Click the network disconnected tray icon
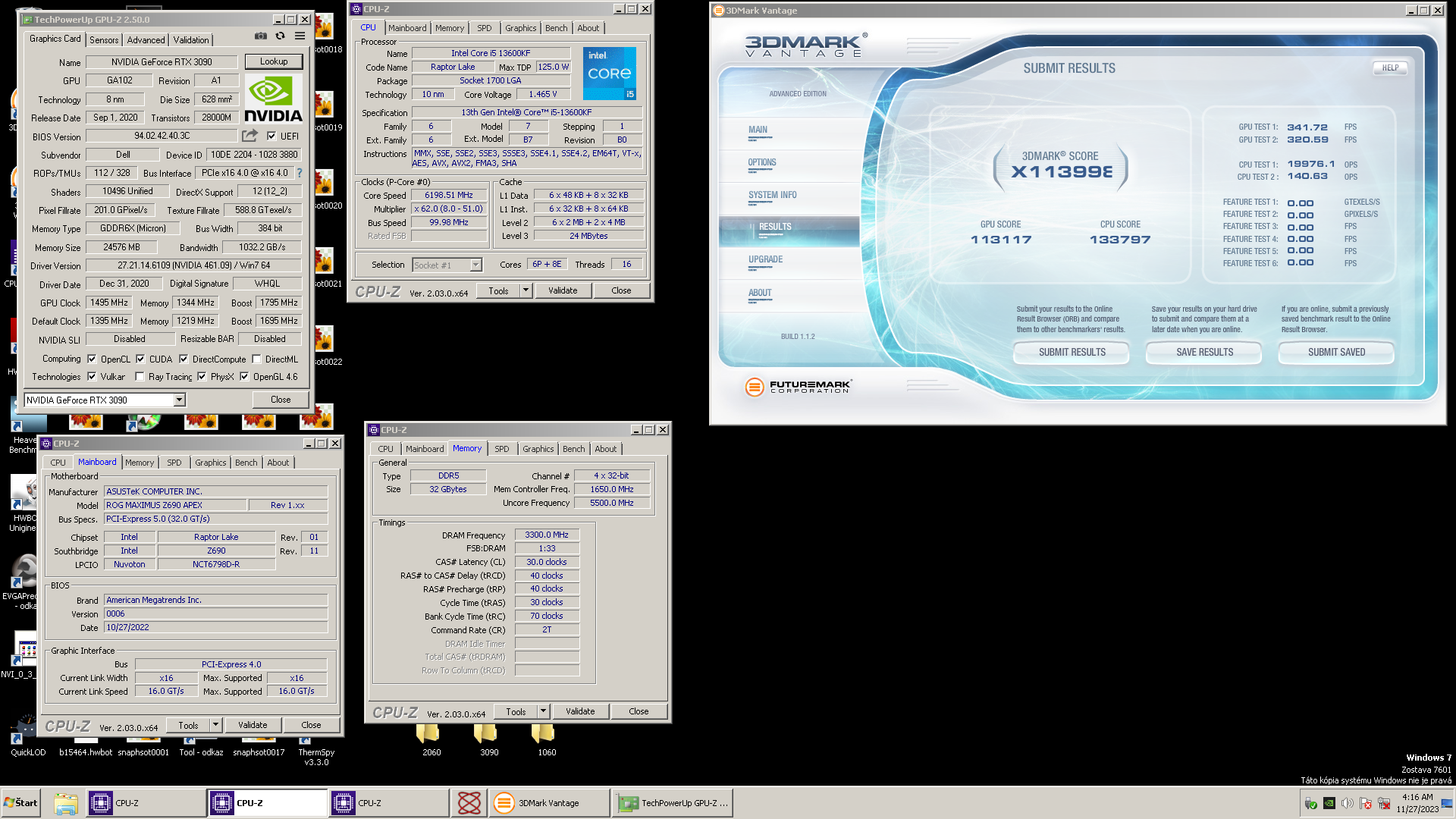The image size is (1456, 819). click(1384, 803)
